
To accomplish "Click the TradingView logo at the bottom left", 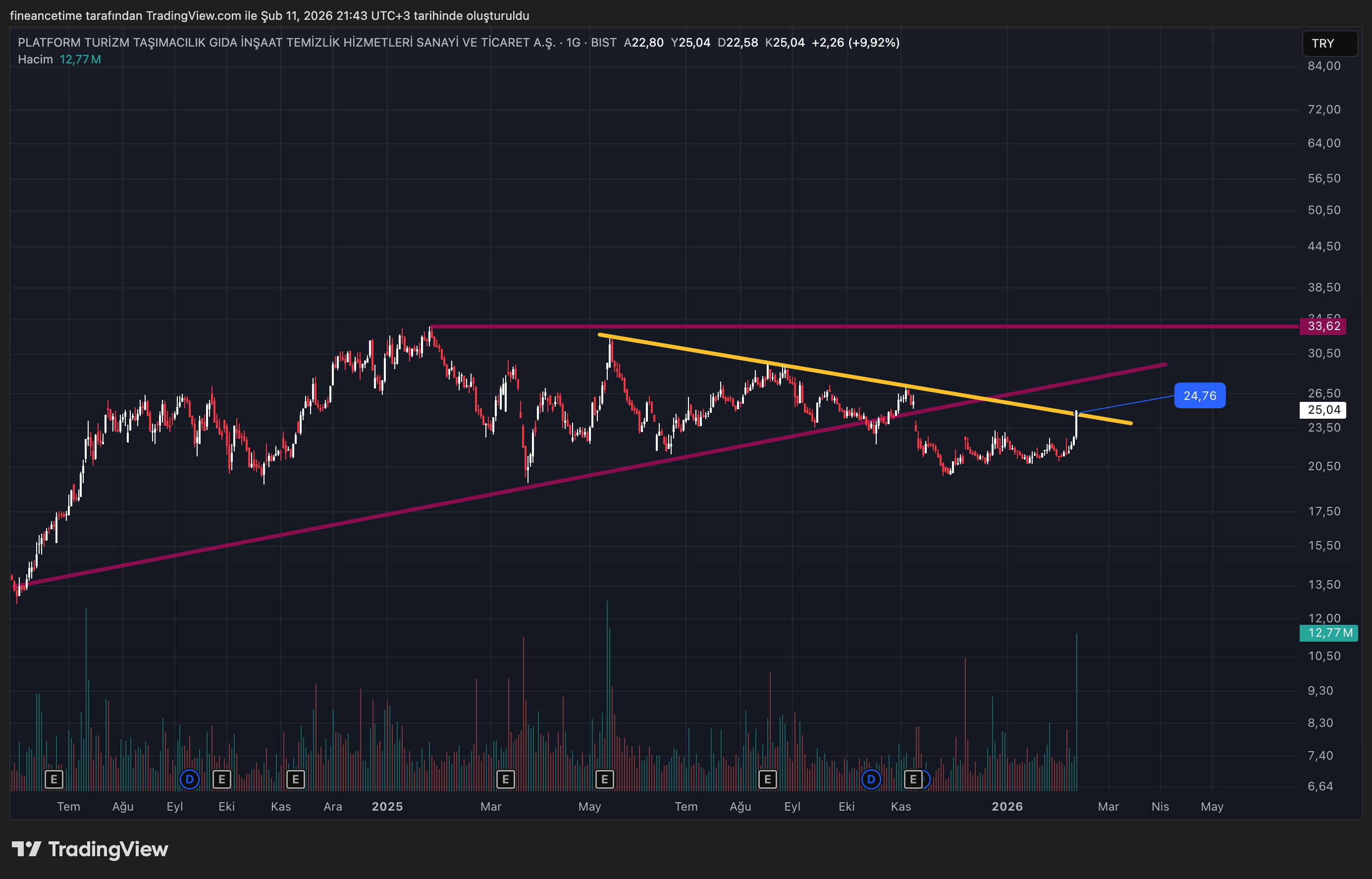I will 90,849.
